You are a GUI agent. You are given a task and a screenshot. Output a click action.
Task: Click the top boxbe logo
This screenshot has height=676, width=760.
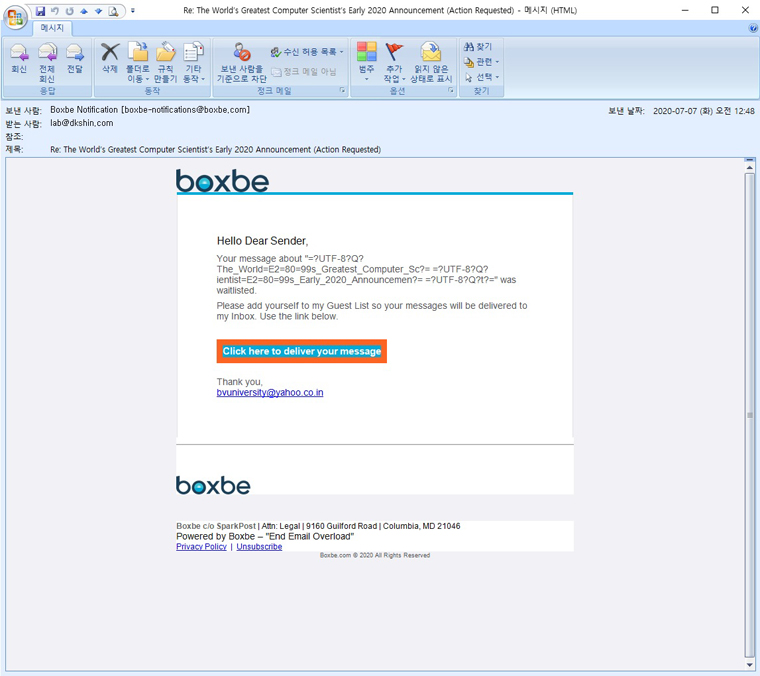click(222, 181)
